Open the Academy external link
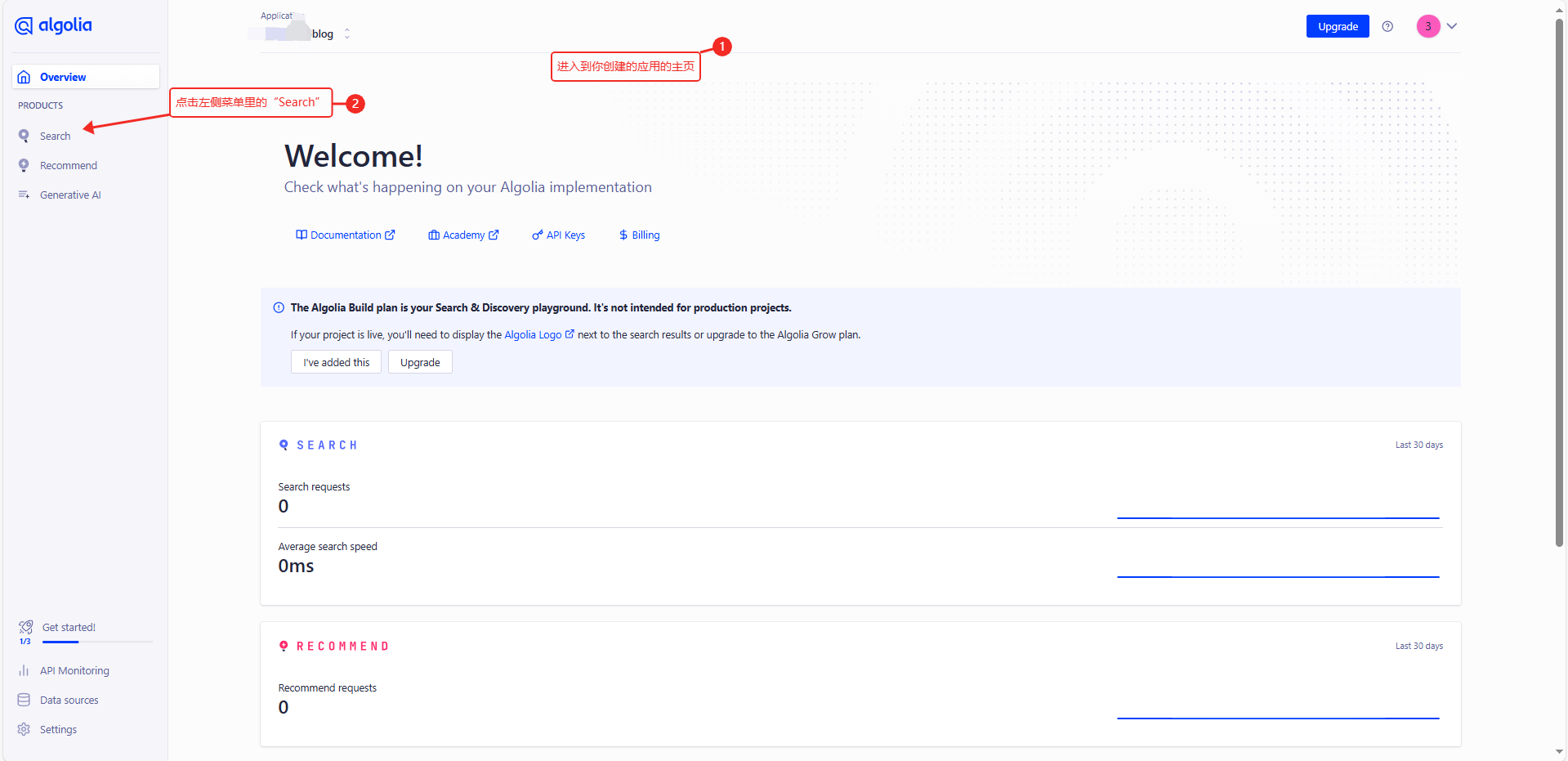Image resolution: width=1568 pixels, height=761 pixels. (x=463, y=235)
